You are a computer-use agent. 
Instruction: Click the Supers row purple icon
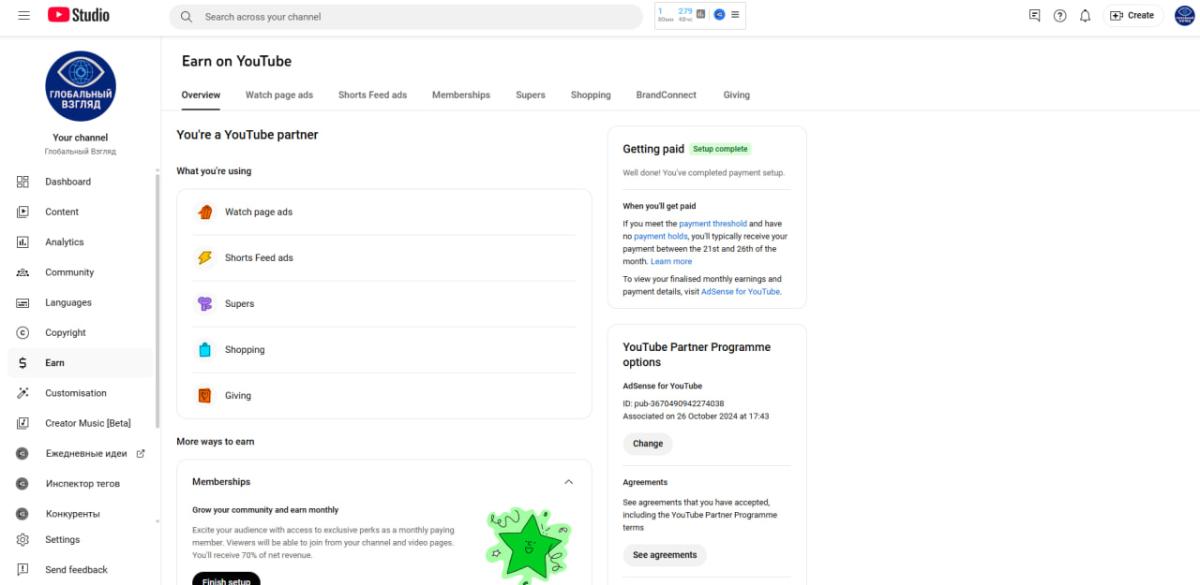pos(205,304)
